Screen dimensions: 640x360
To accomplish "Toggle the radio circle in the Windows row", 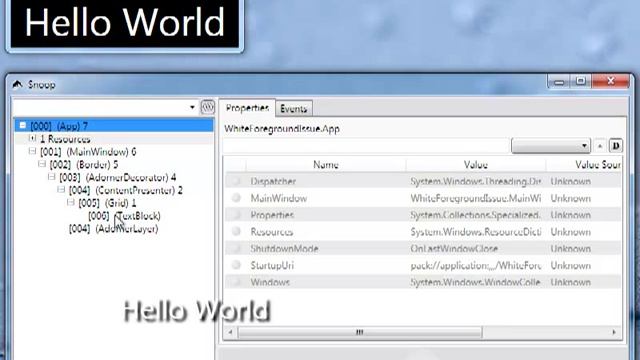I will pyautogui.click(x=236, y=282).
